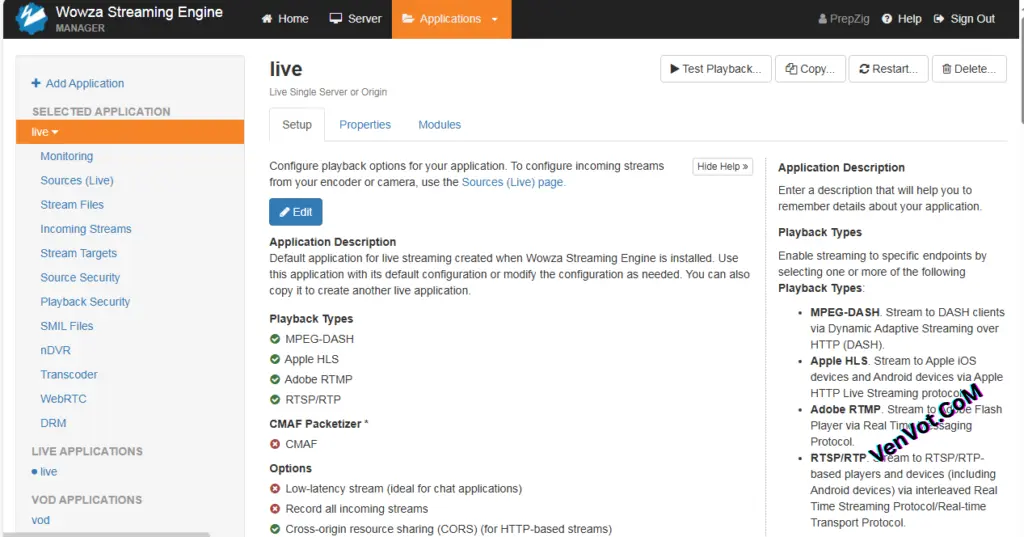Open Stream Files in sidebar
Screen dimensions: 1024x537
tap(72, 204)
